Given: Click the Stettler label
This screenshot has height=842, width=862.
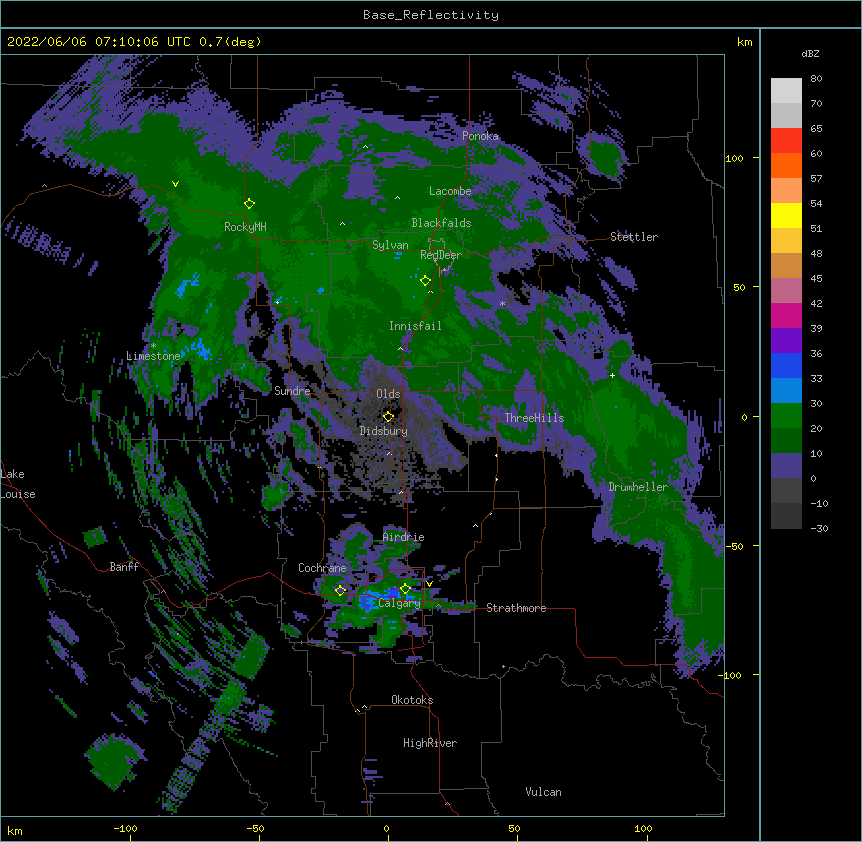Looking at the screenshot, I should tap(634, 237).
